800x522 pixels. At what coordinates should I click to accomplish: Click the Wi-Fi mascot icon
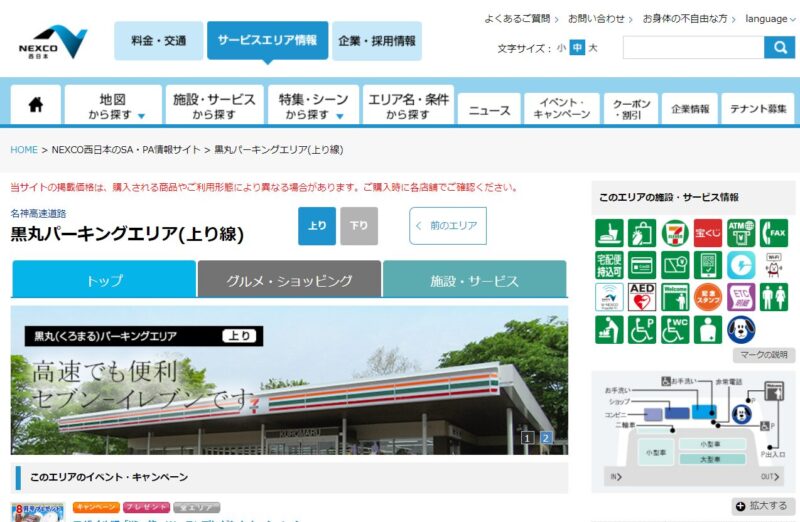pyautogui.click(x=774, y=265)
